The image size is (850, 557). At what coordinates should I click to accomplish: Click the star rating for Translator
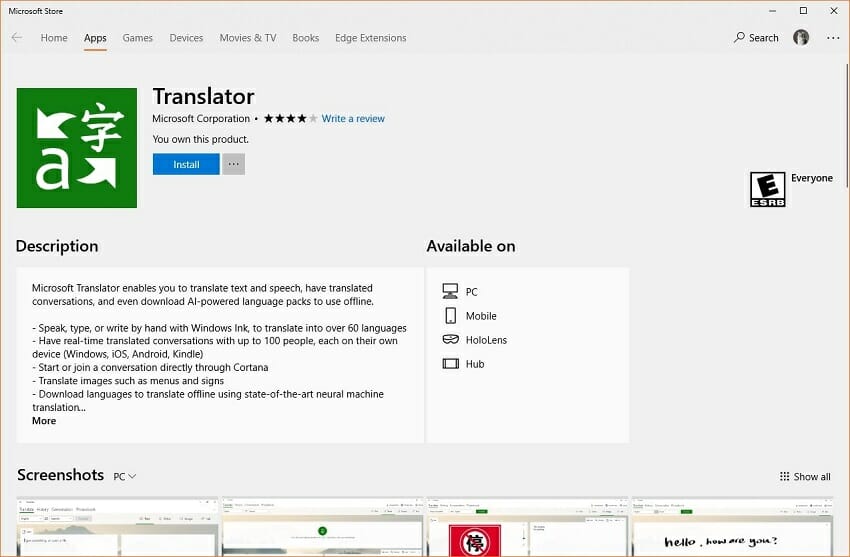(x=290, y=119)
